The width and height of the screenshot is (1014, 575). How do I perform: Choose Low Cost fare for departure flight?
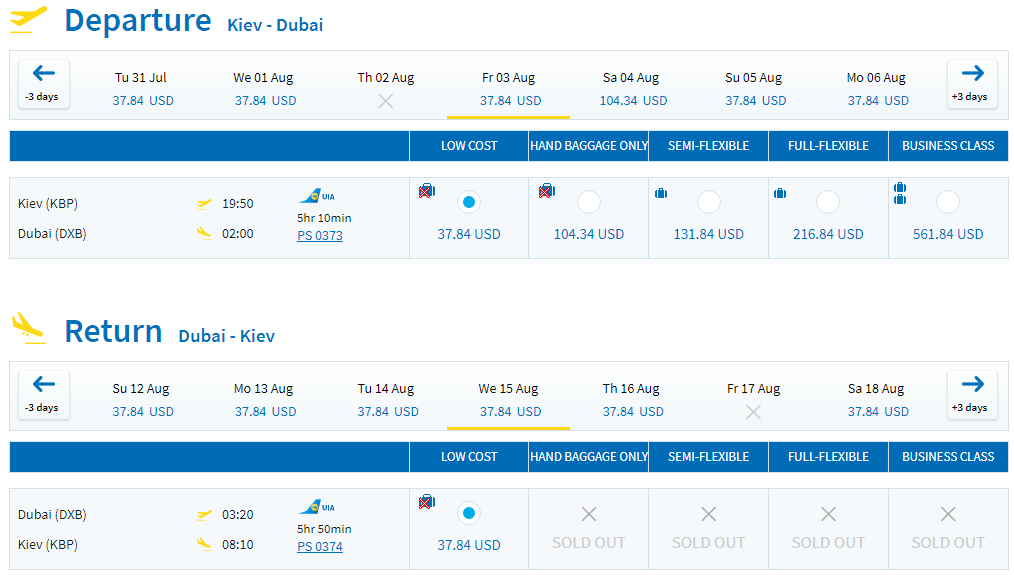pos(469,202)
